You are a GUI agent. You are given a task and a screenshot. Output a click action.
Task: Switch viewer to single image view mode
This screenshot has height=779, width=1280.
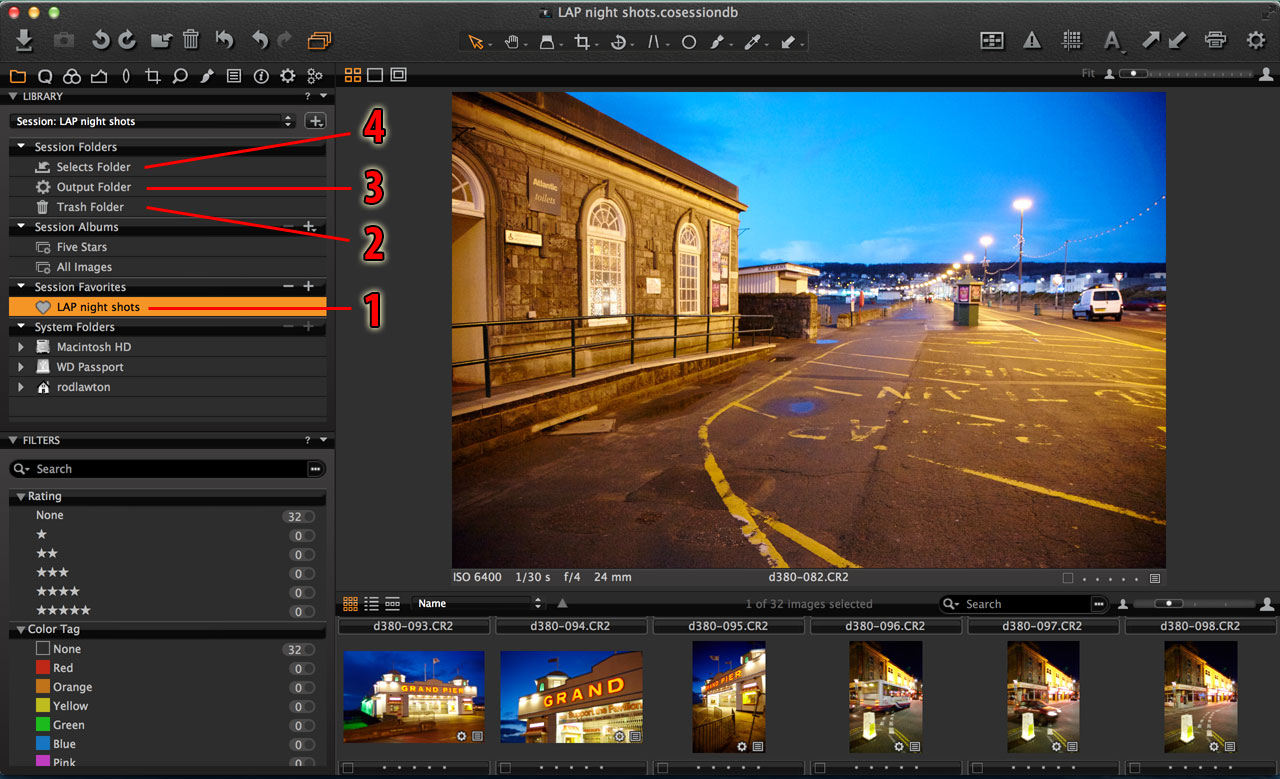pos(375,75)
